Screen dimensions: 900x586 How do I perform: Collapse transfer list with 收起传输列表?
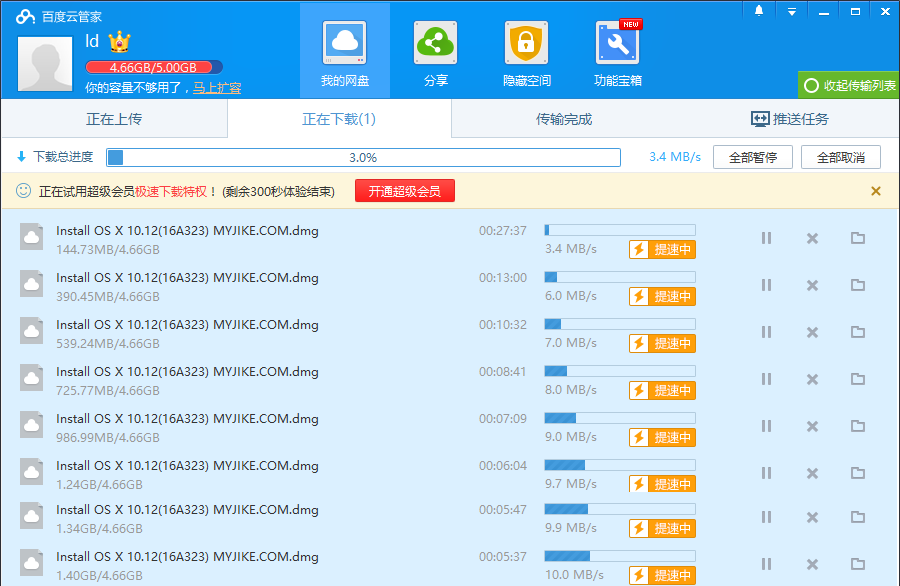pos(849,86)
